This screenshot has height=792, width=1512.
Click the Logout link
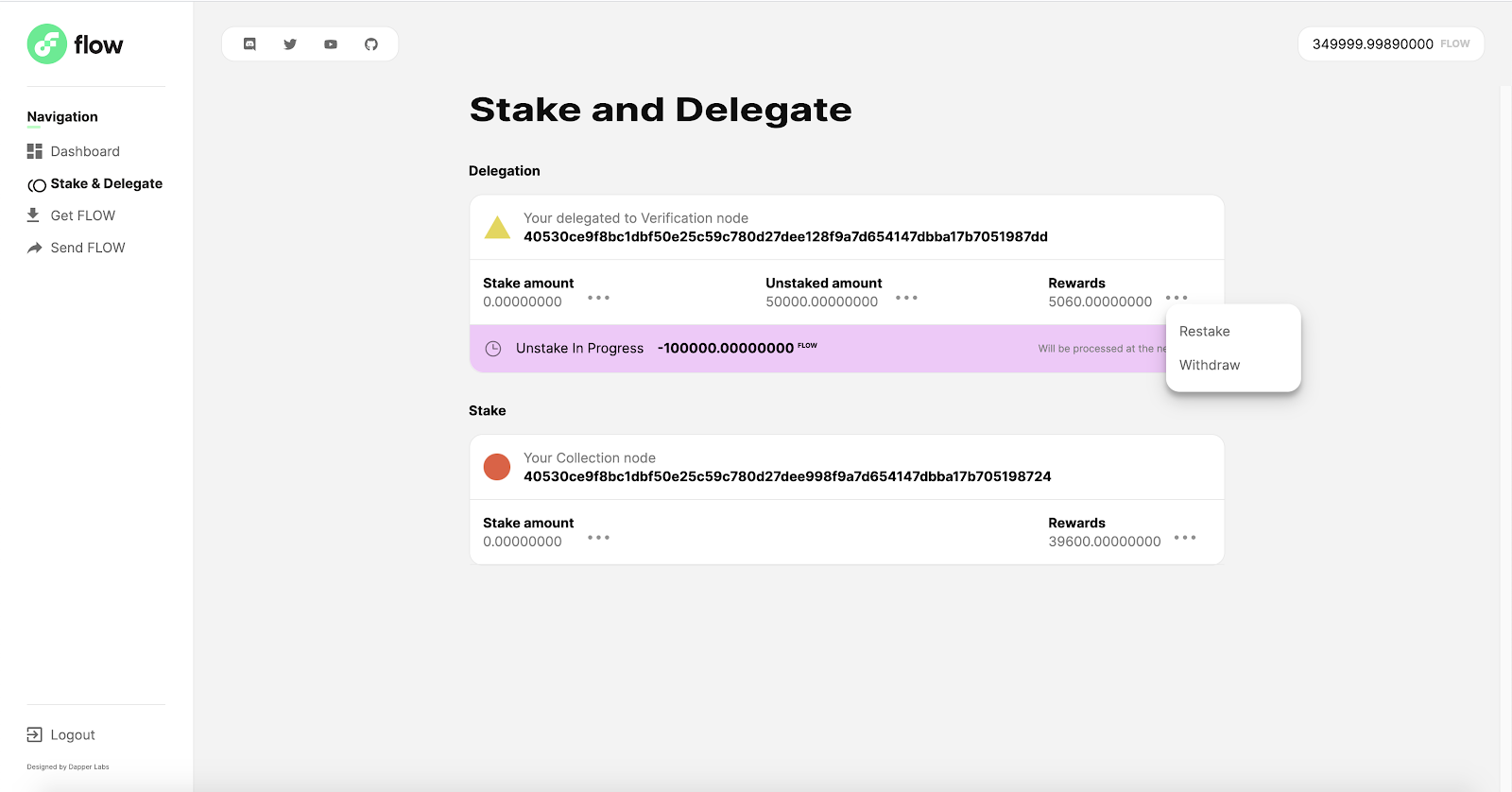(73, 734)
